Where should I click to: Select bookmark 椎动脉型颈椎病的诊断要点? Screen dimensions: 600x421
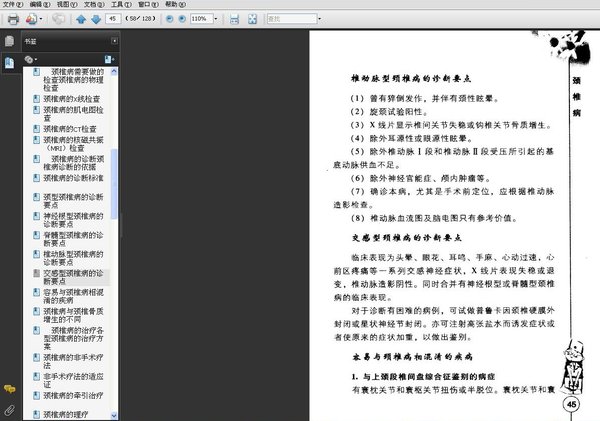(73, 258)
